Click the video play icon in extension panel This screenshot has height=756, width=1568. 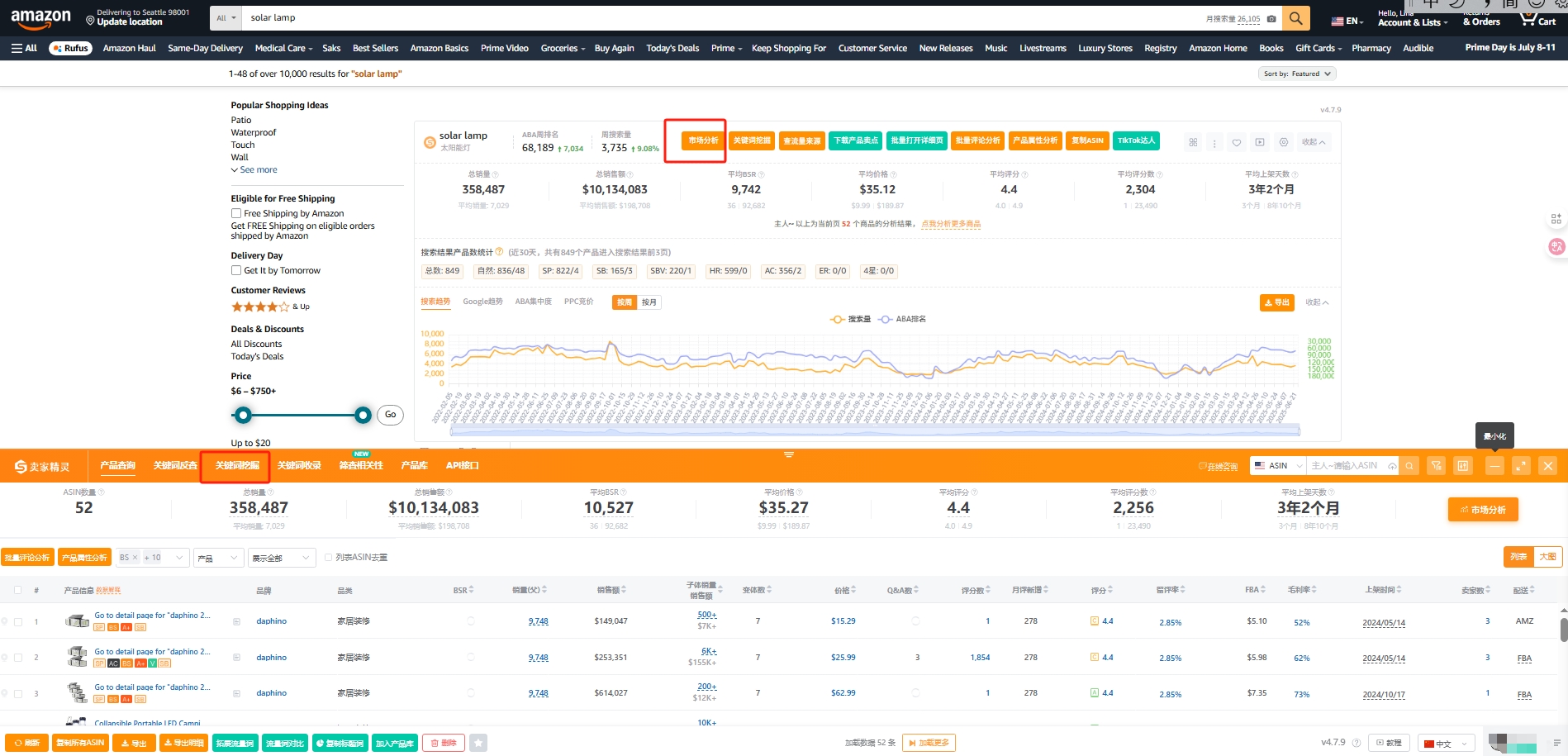1260,142
